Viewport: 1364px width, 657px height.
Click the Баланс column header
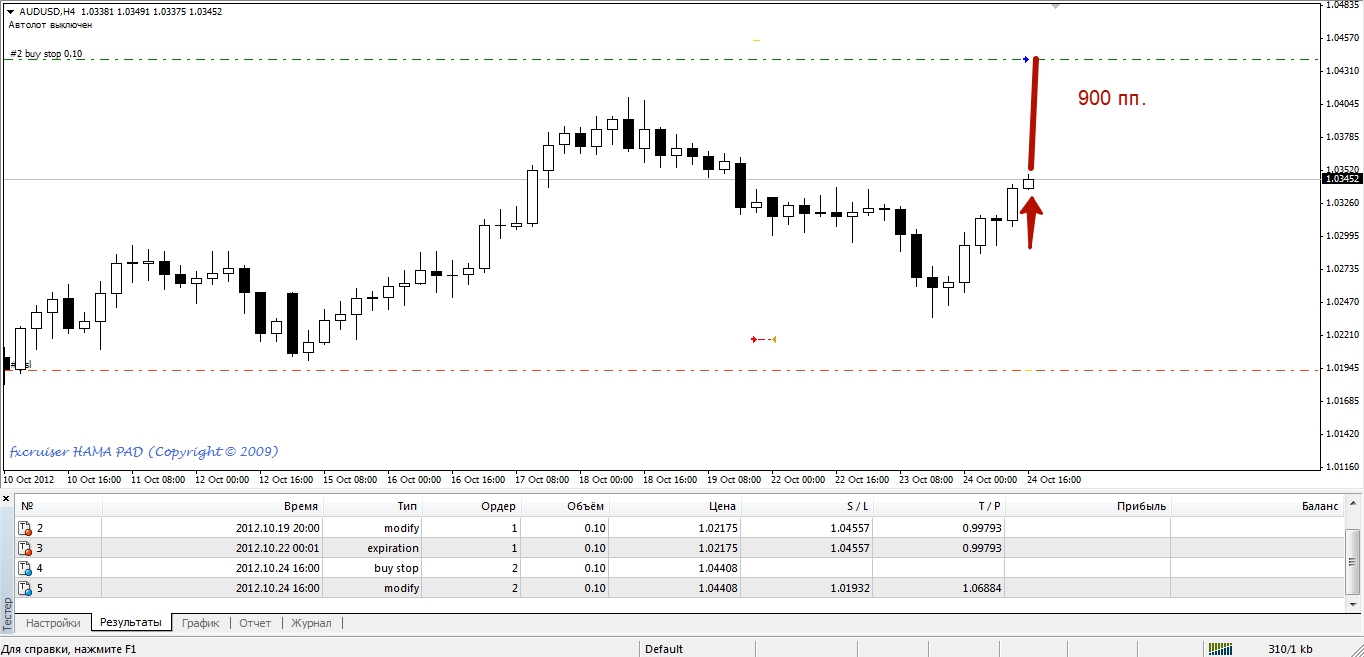click(x=1257, y=506)
